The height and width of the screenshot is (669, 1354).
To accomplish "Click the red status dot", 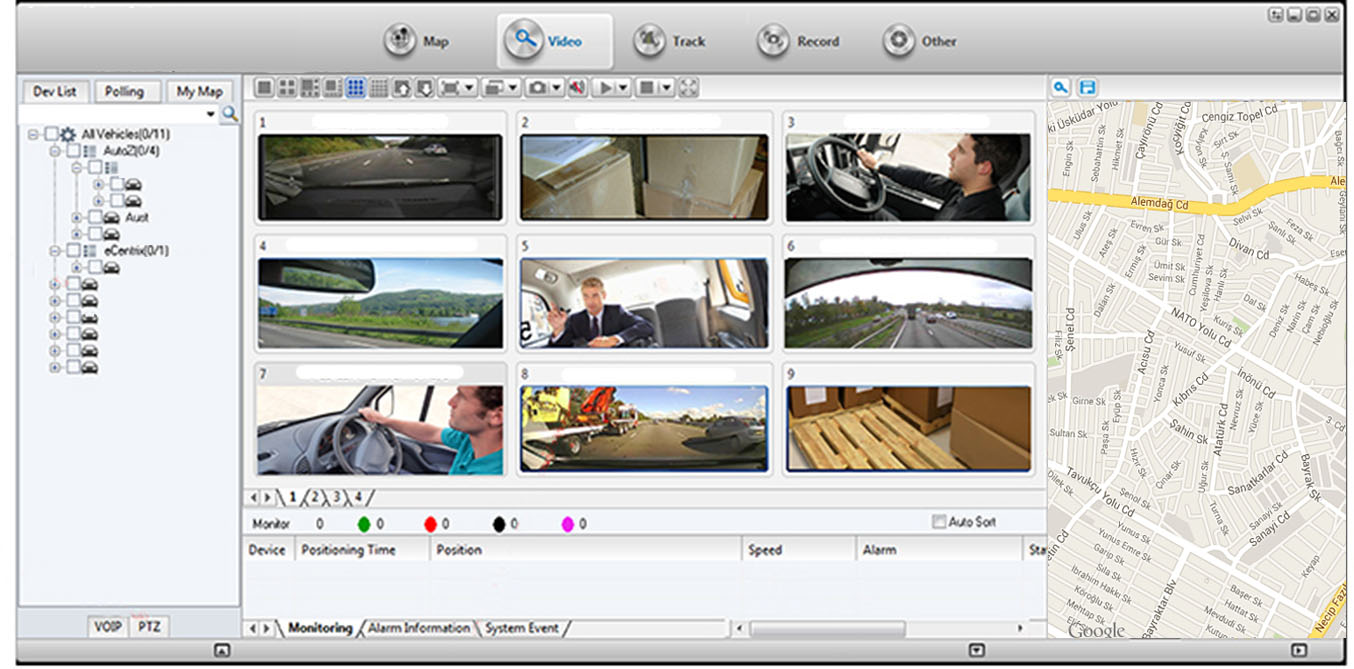I will point(430,523).
